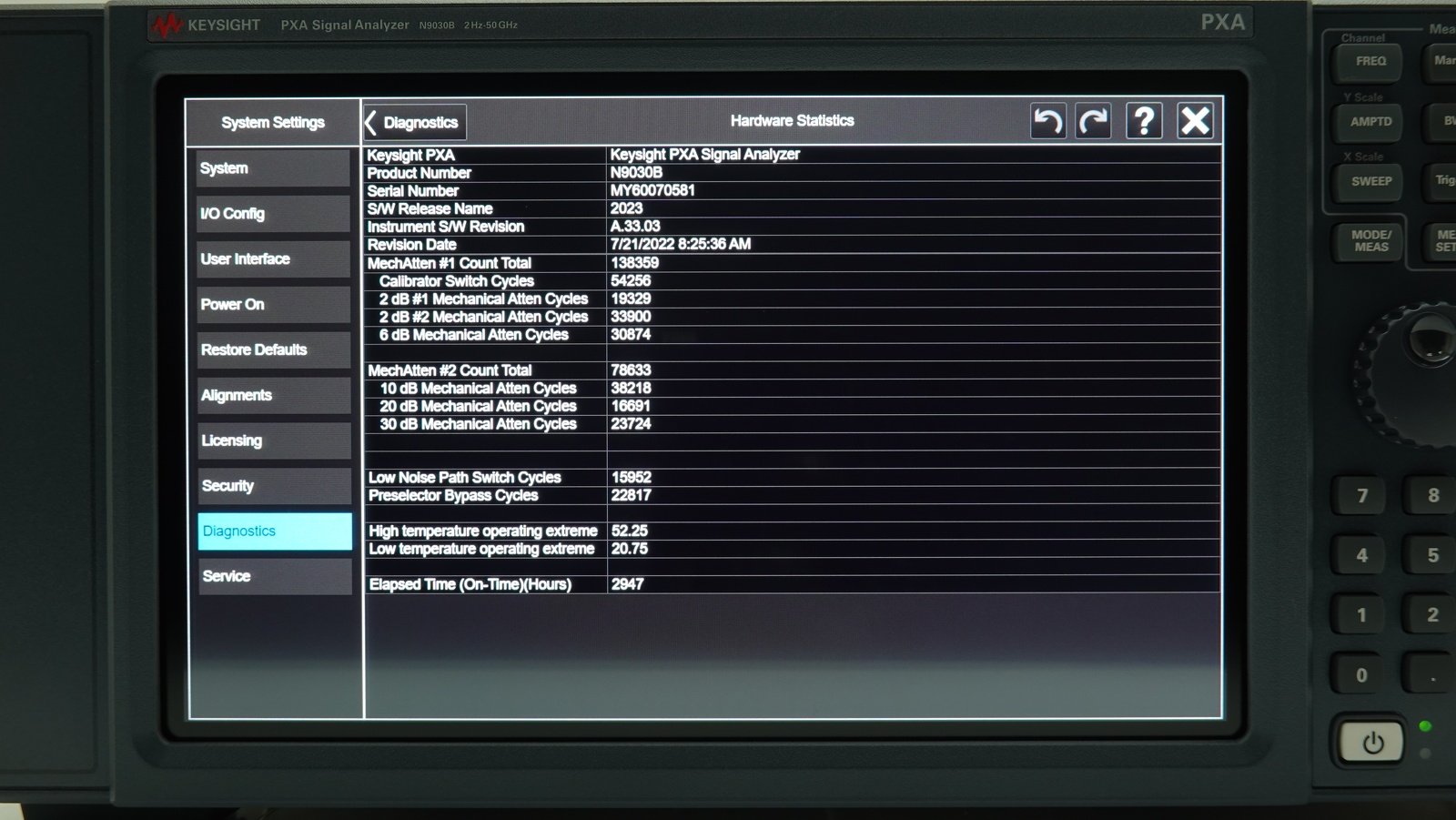Click the System Settings panel header
The height and width of the screenshot is (820, 1456).
click(x=273, y=122)
